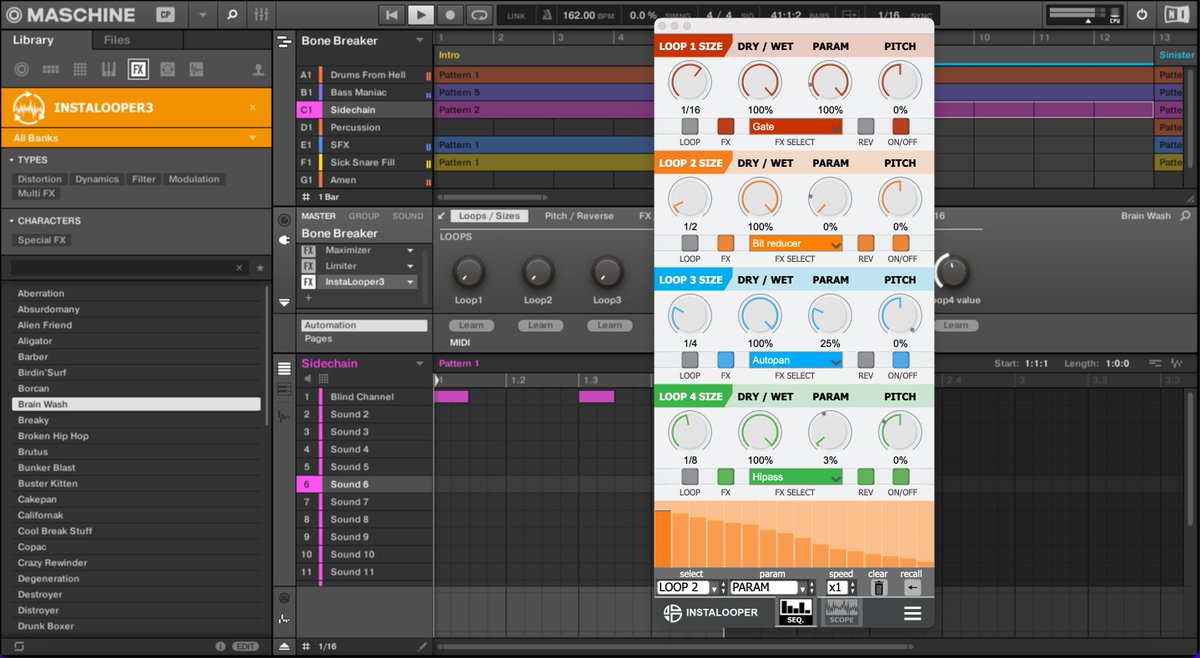
Task: Adjust Loop 1 DRY / WET knob
Action: [x=760, y=81]
